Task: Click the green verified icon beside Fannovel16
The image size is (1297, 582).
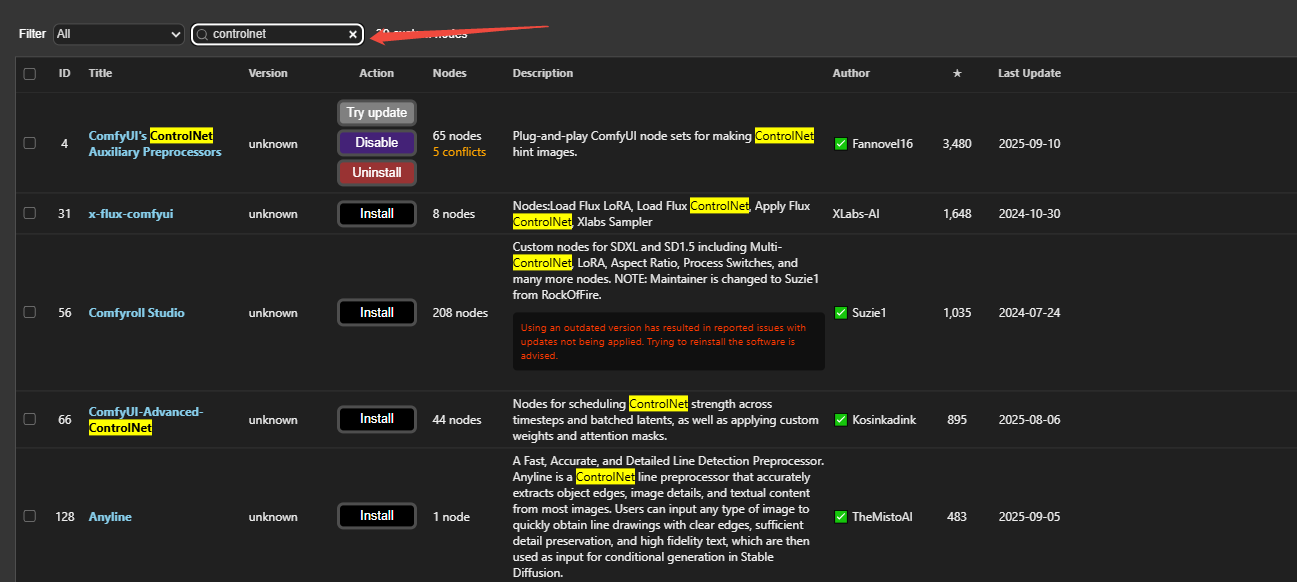Action: [x=840, y=144]
